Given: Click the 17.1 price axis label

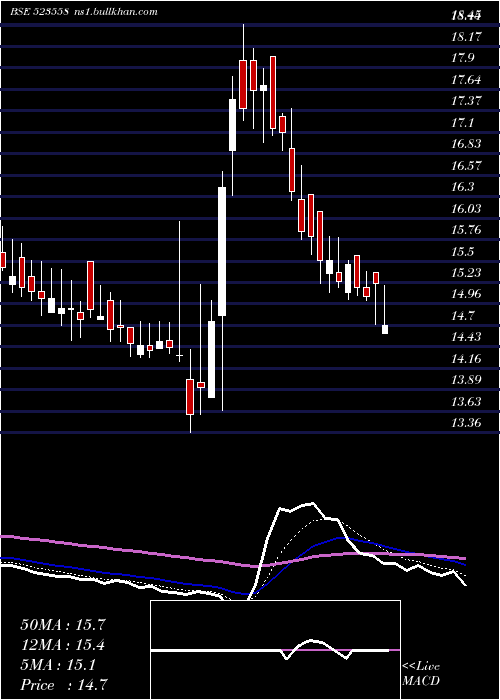Looking at the screenshot, I should [463, 122].
